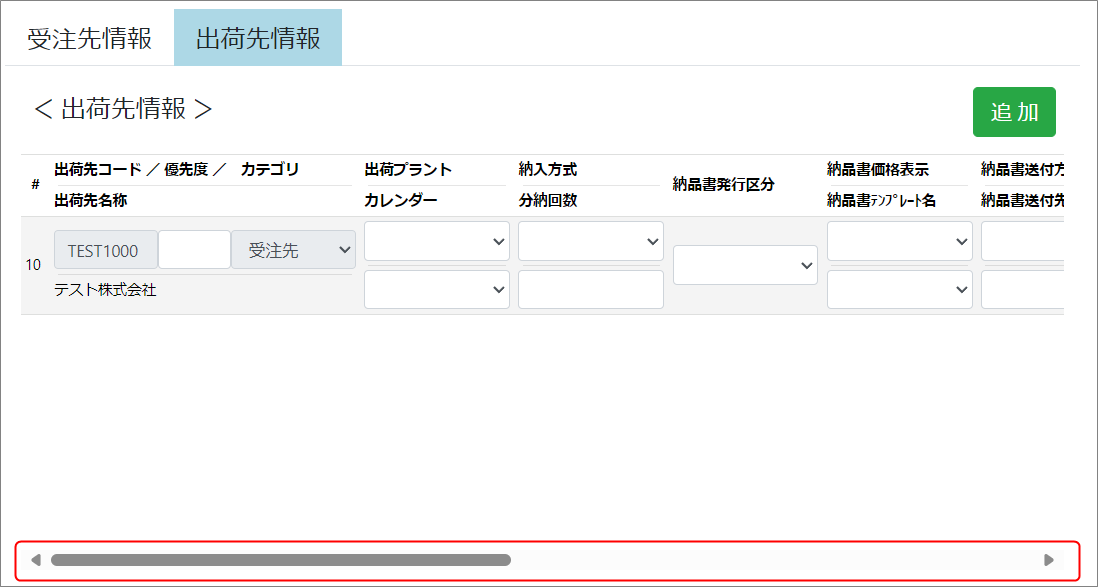Click the テスト株式会社 name text
This screenshot has height=587, width=1098.
(x=105, y=291)
